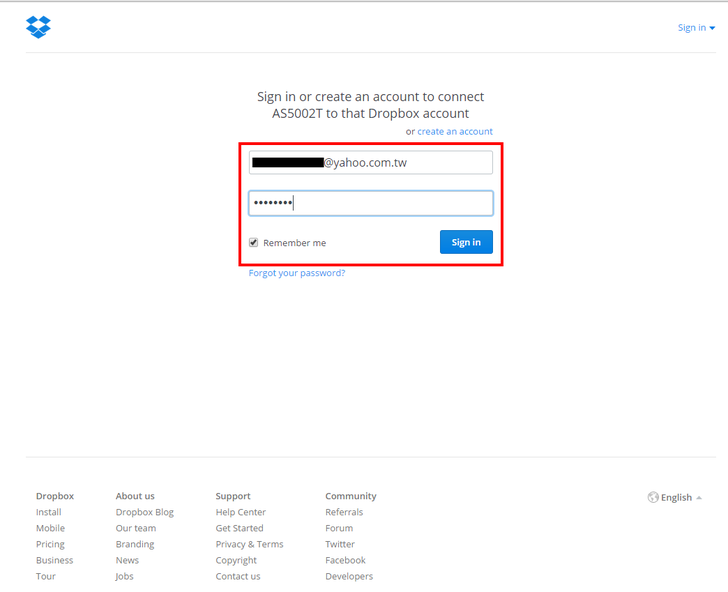The height and width of the screenshot is (592, 728).
Task: Go to Referrals under Community
Action: click(x=344, y=512)
